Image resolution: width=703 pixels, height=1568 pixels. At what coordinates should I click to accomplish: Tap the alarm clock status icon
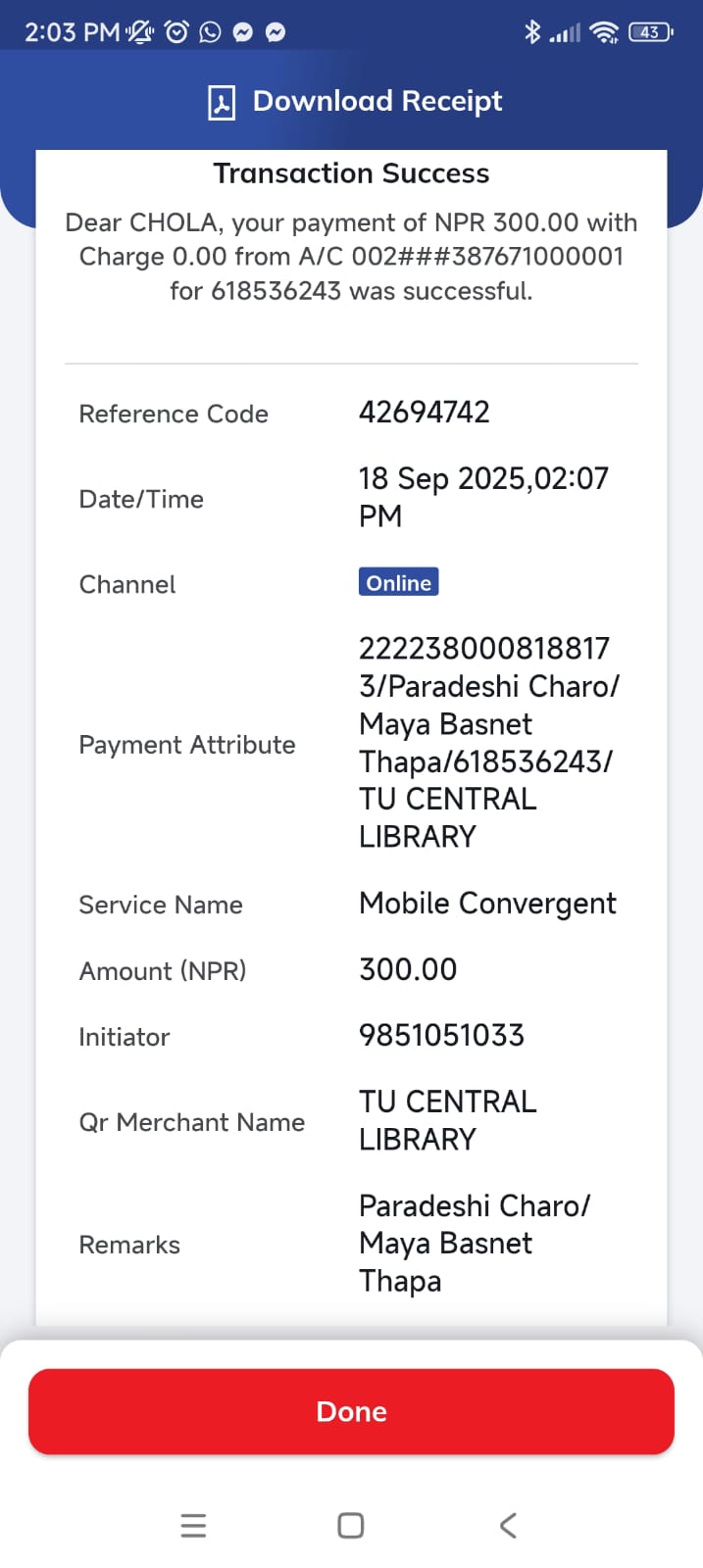176,32
